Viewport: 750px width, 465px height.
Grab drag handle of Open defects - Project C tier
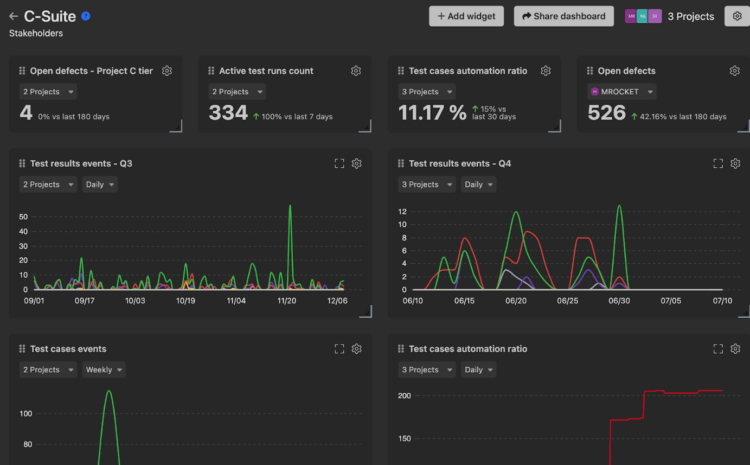(x=22, y=71)
